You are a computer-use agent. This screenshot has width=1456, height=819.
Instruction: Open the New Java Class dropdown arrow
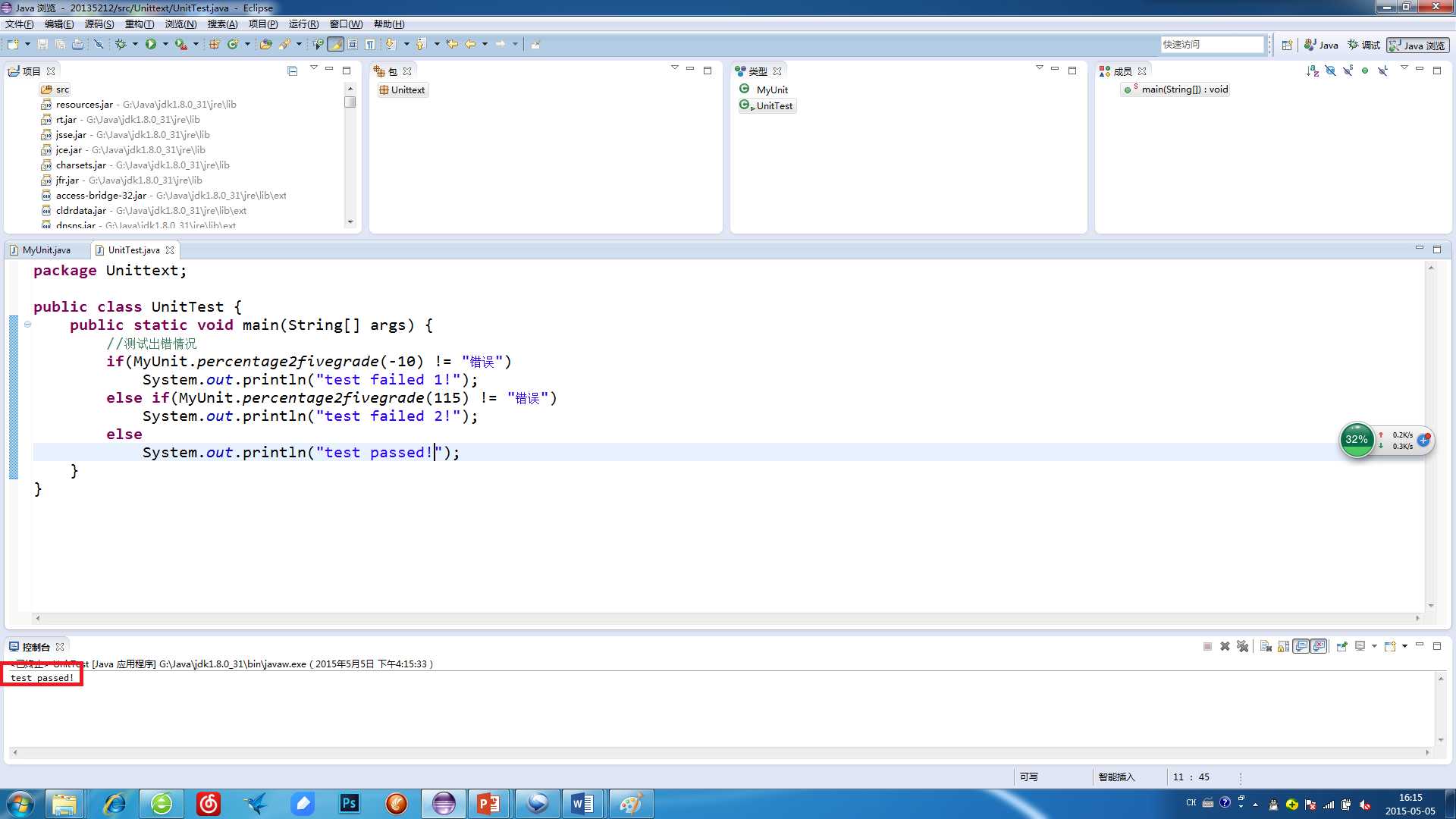[x=247, y=44]
